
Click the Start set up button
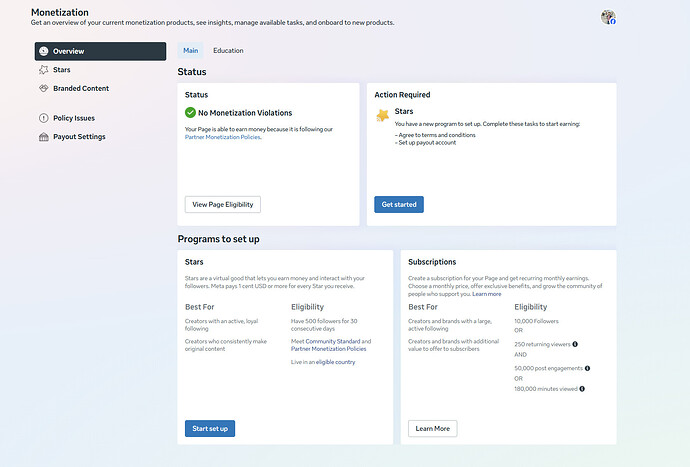point(210,428)
